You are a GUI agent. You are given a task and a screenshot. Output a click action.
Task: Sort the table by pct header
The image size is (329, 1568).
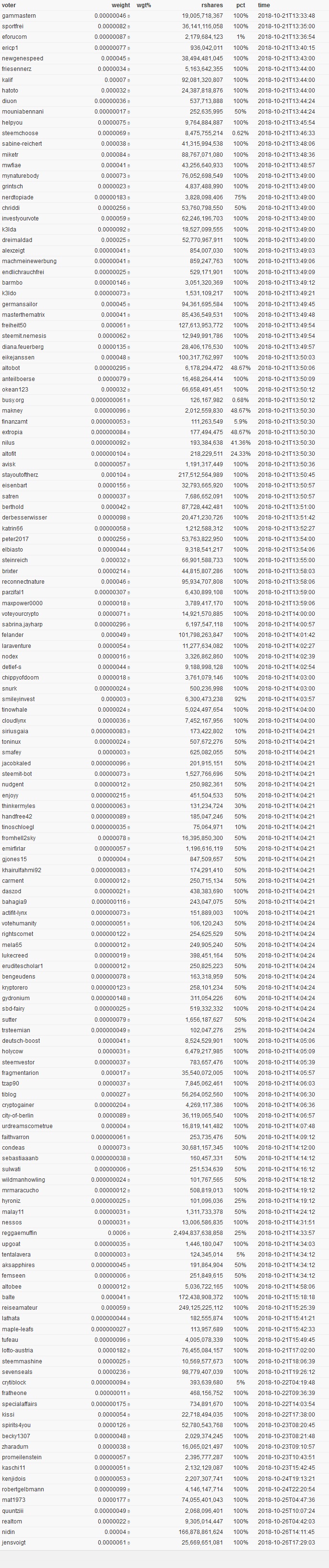coord(241,5)
